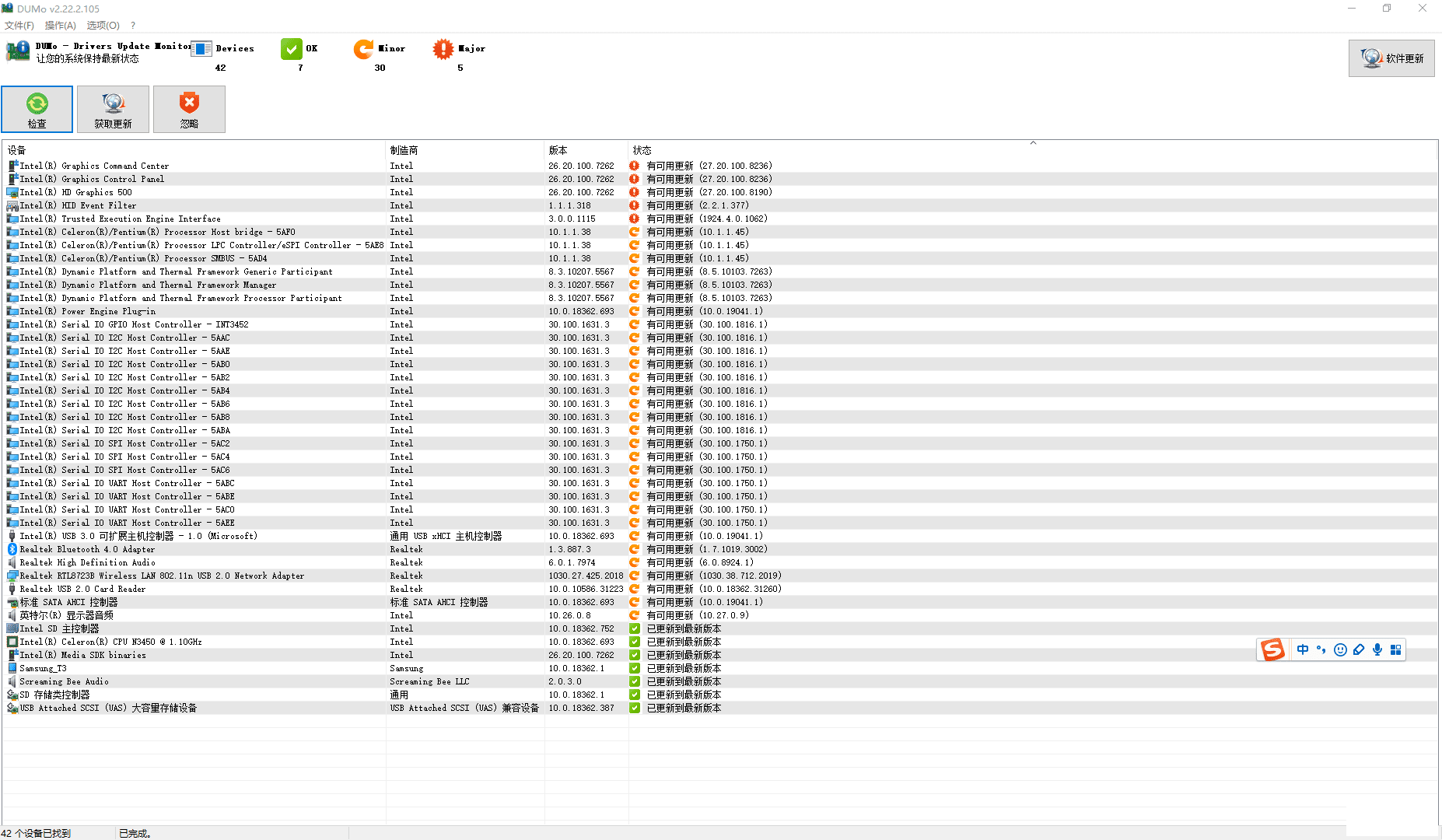
Task: Sort by 状态 column header
Action: [x=1033, y=150]
